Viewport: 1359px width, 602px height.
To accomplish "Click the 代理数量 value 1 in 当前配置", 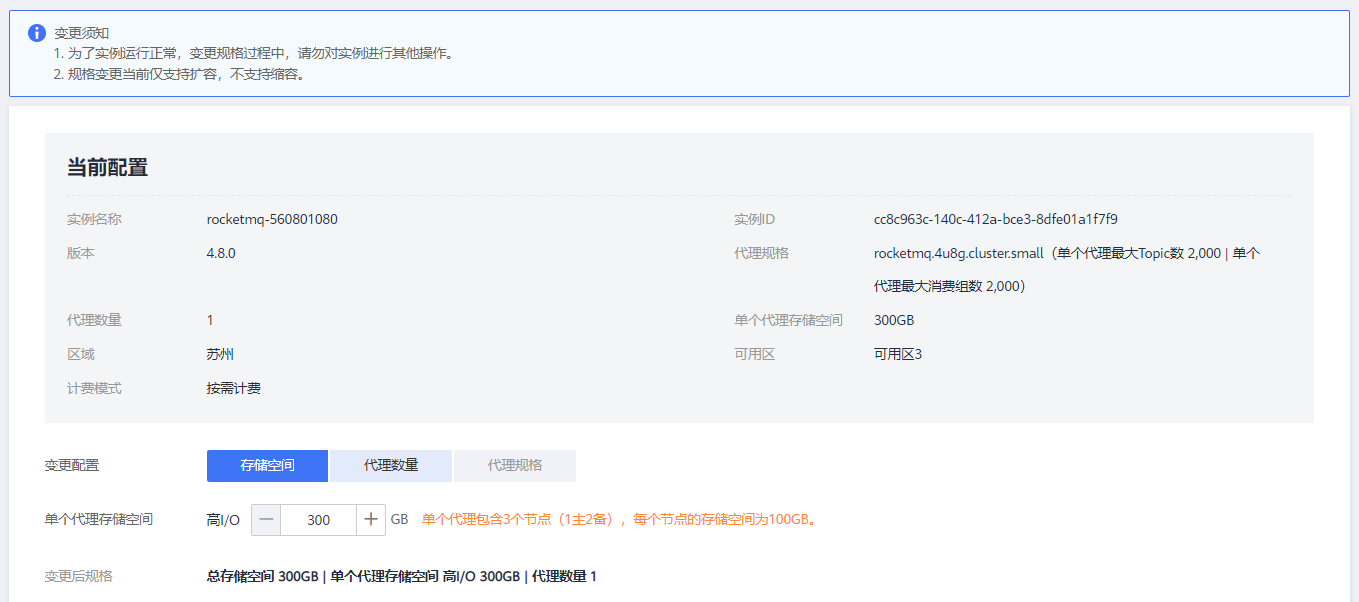I will click(210, 320).
